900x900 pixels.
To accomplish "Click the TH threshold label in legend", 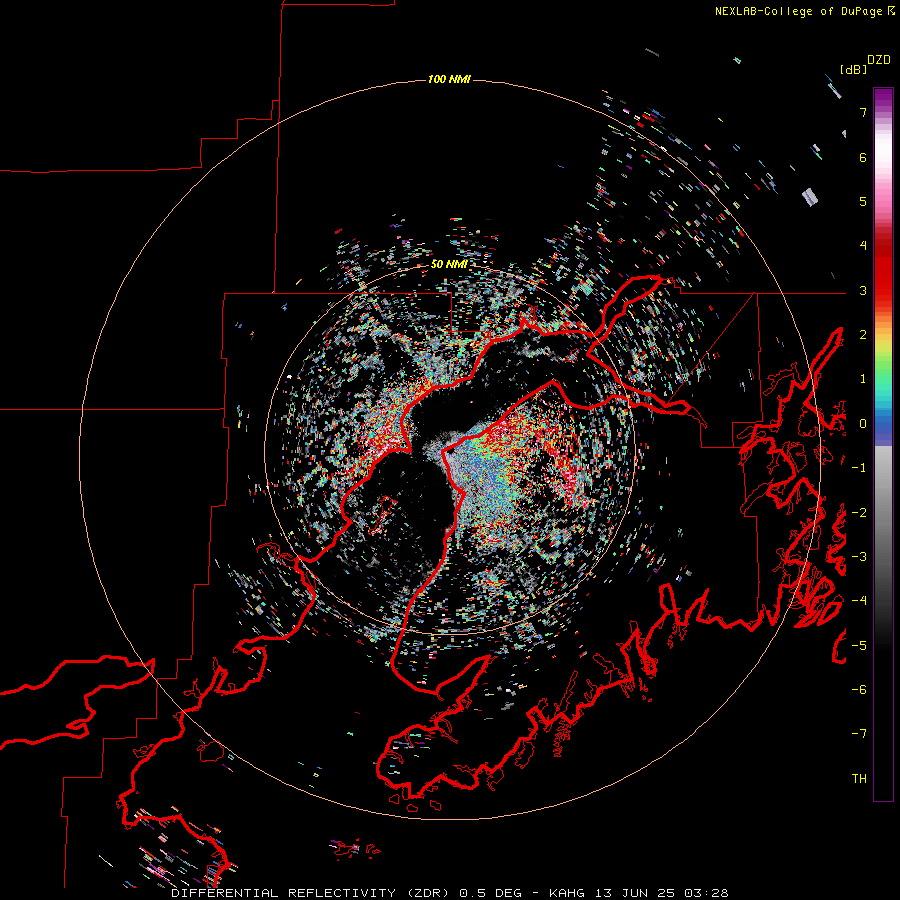I will coord(859,779).
